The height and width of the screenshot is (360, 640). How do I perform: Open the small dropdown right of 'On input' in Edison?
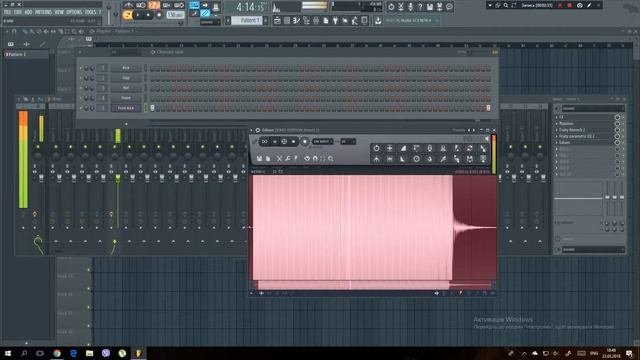pyautogui.click(x=348, y=142)
